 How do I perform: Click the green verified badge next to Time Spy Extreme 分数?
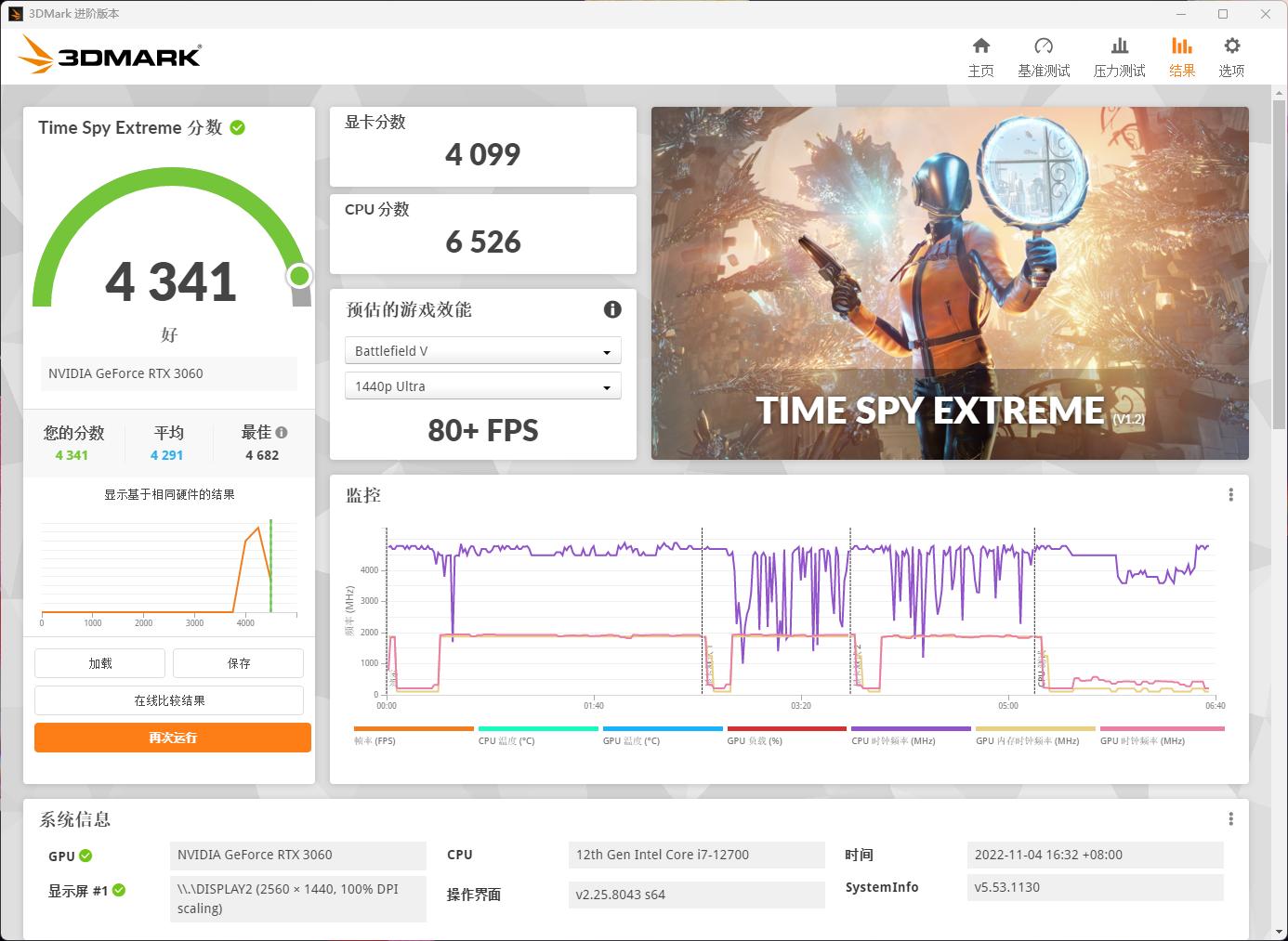point(239,128)
